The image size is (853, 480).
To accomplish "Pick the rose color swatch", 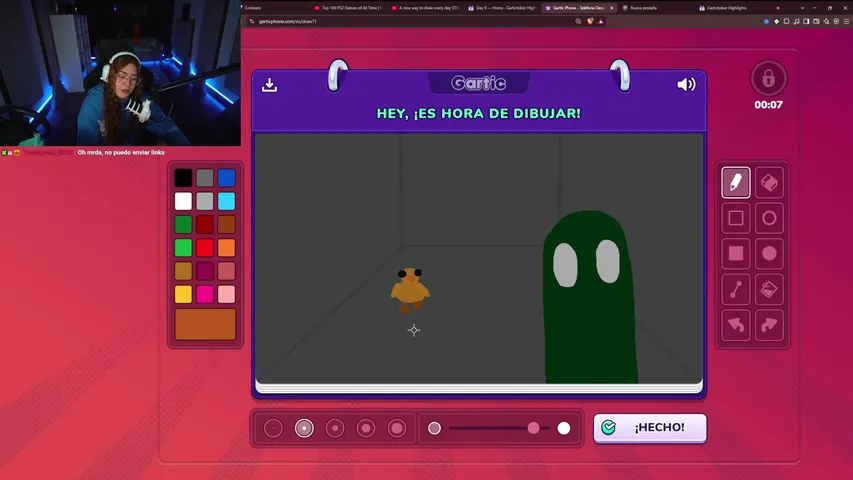I will 226,271.
